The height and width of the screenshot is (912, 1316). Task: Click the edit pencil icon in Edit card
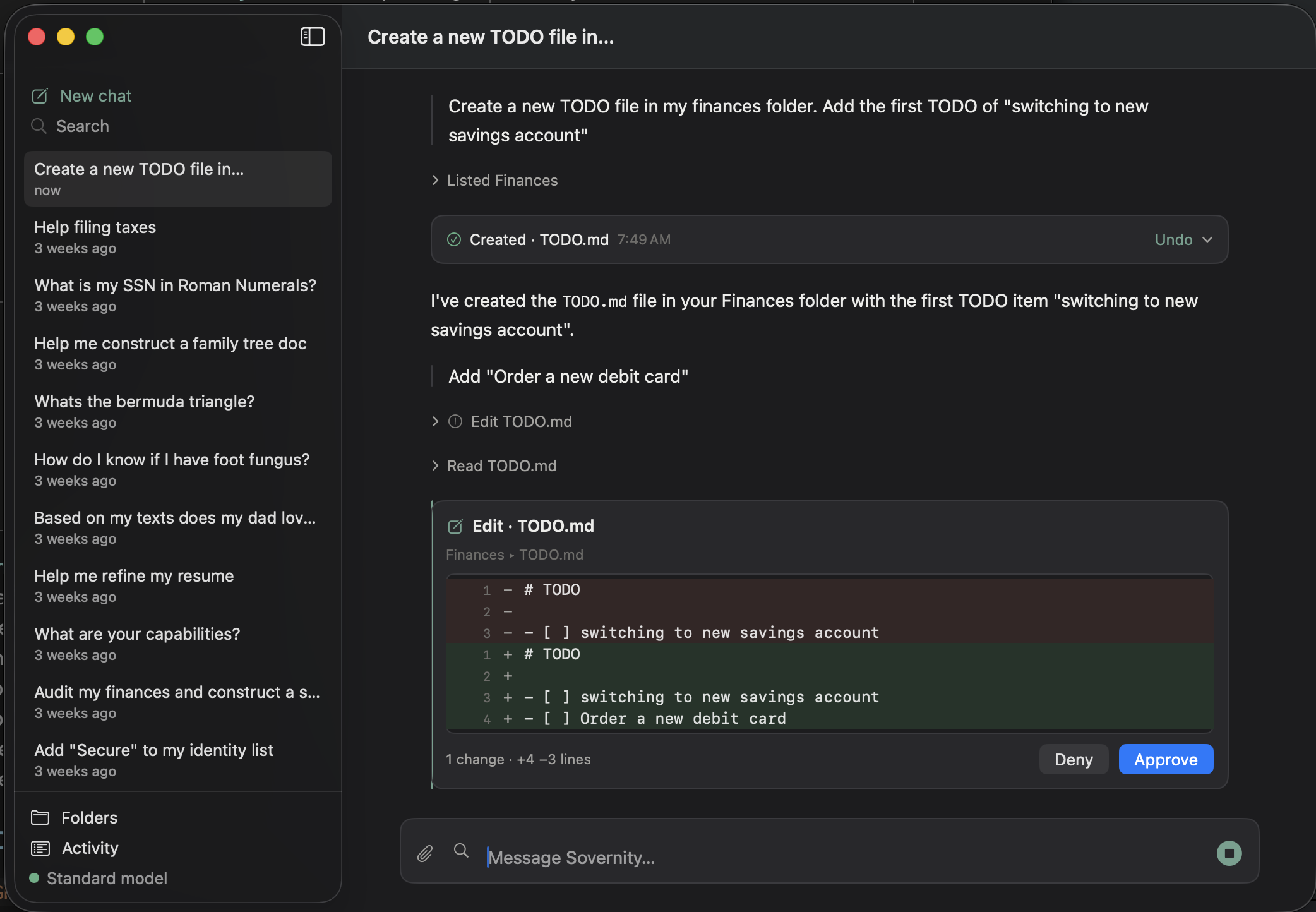(455, 526)
